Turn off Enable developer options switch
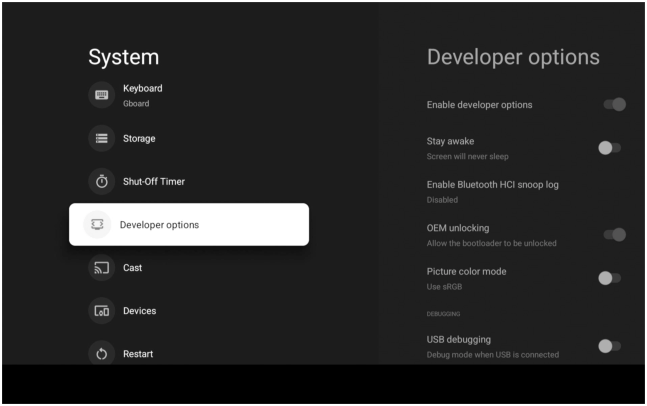 pos(614,104)
